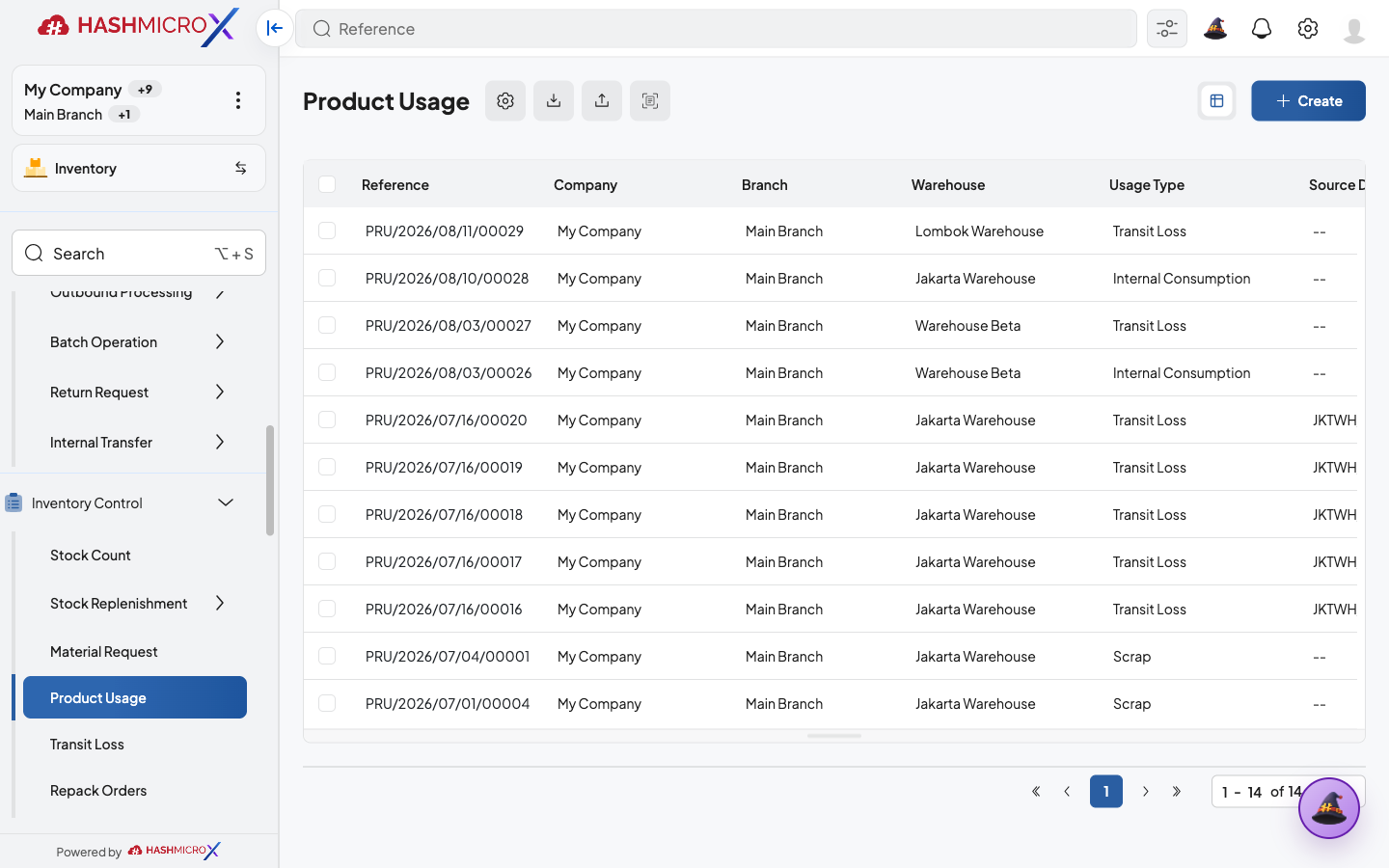Check the row PRU/2026/08/10/00028
Viewport: 1389px width, 868px height.
tap(327, 278)
